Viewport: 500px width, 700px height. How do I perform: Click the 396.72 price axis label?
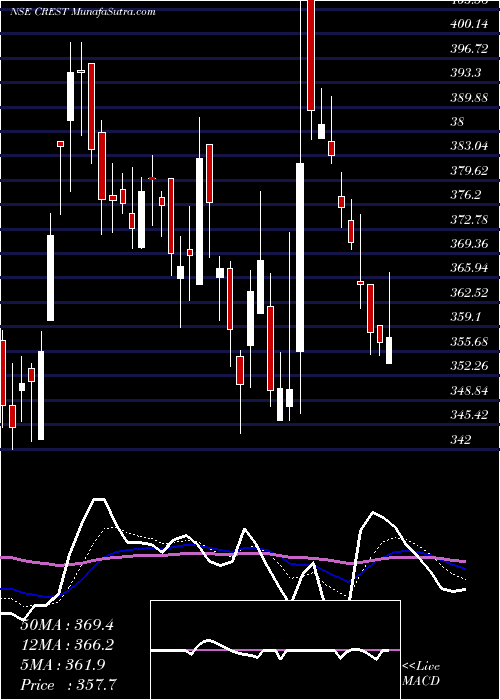[469, 49]
